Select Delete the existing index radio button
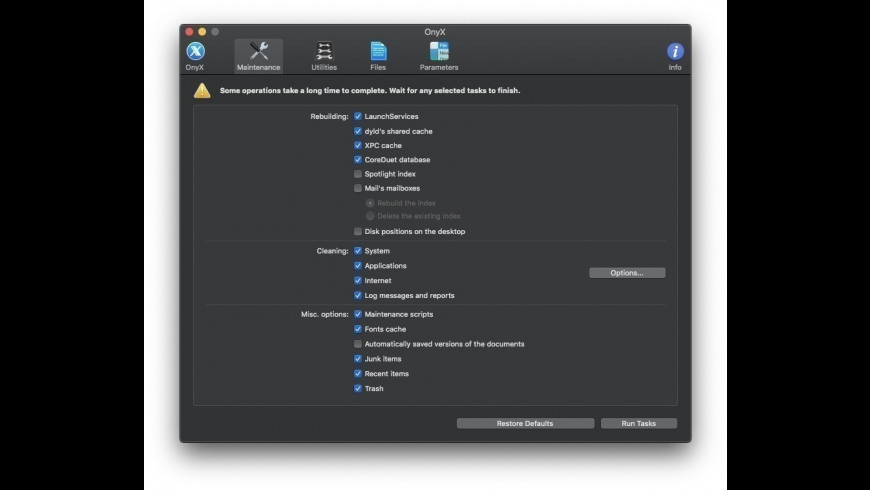This screenshot has height=490, width=870. click(x=370, y=216)
